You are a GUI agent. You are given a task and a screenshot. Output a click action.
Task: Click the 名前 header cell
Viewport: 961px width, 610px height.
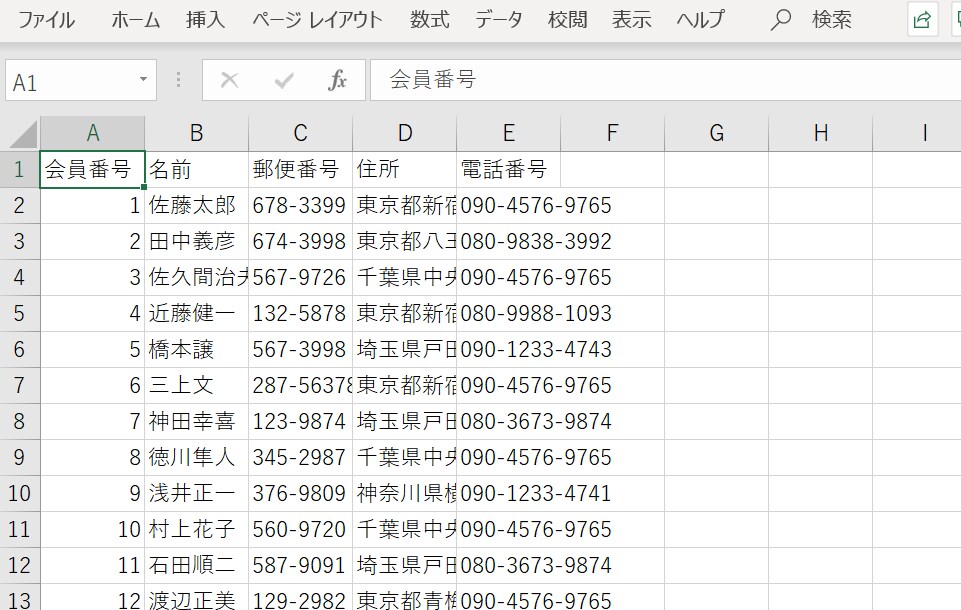196,169
